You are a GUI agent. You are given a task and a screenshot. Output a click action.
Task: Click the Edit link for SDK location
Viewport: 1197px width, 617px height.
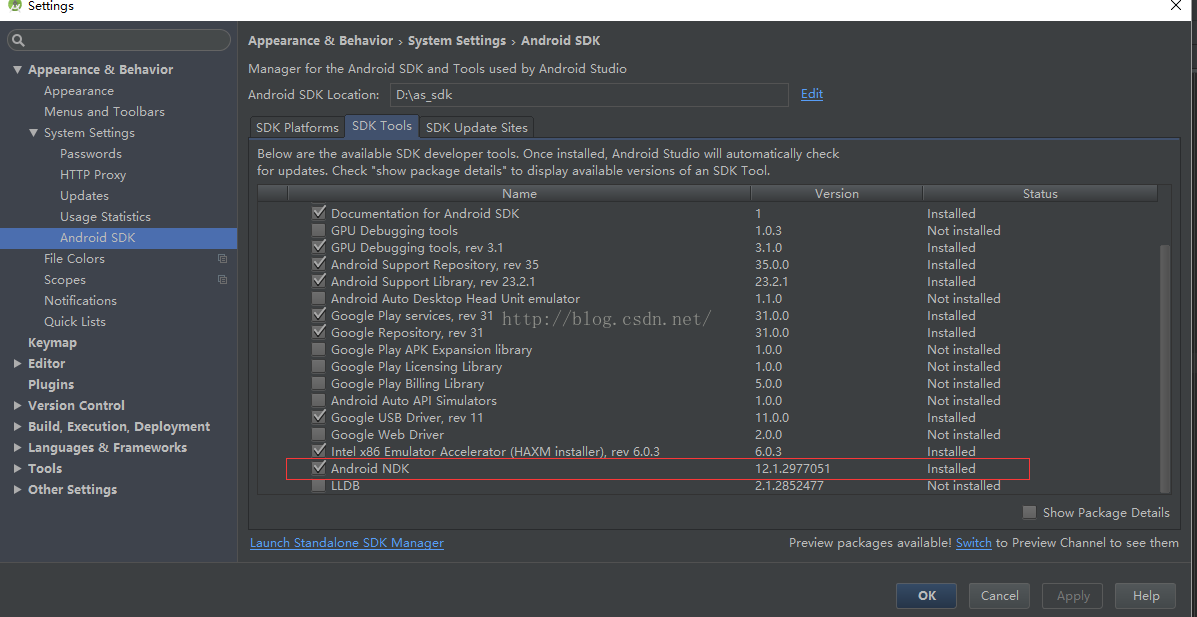pos(812,94)
